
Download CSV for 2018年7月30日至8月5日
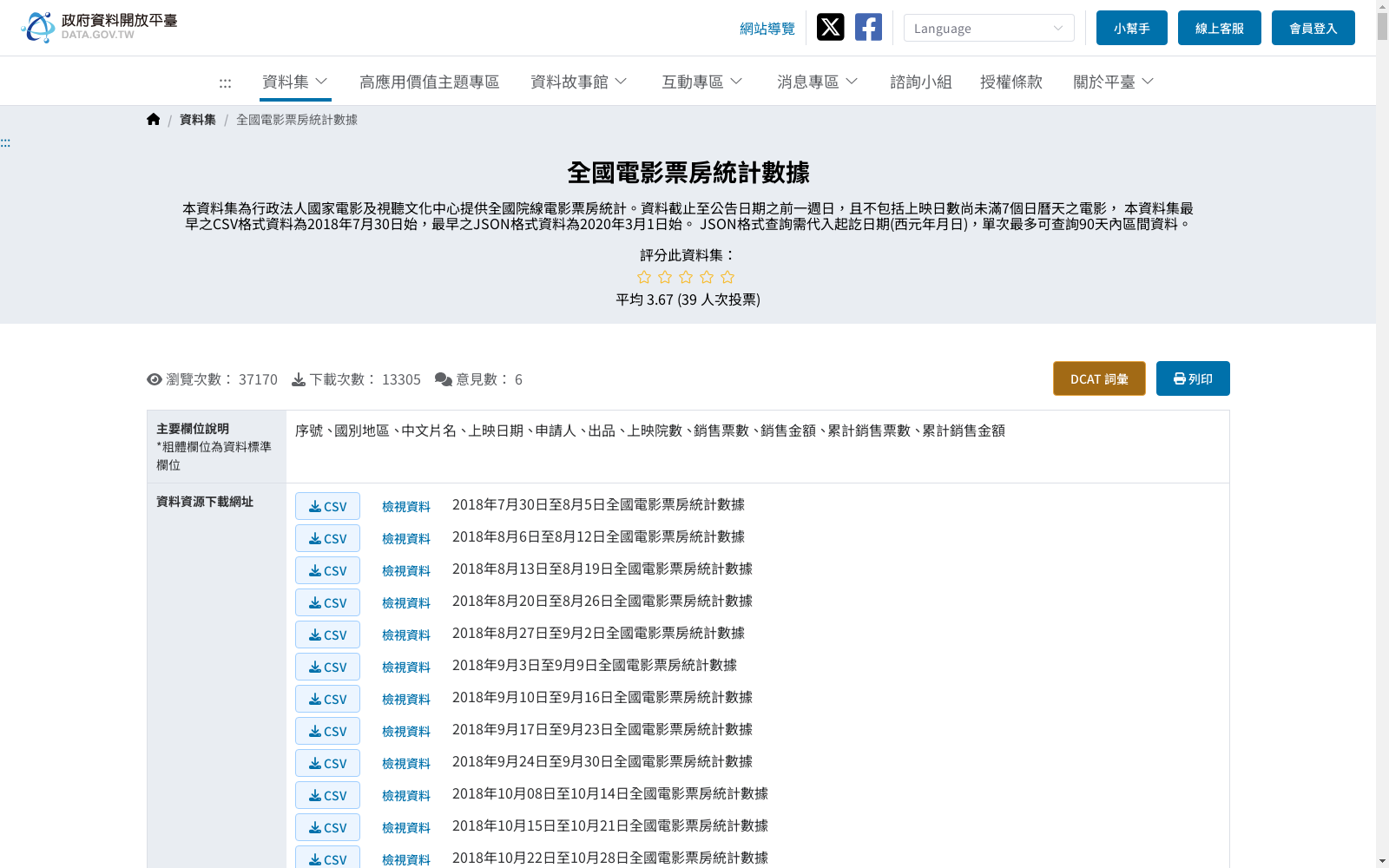[327, 506]
